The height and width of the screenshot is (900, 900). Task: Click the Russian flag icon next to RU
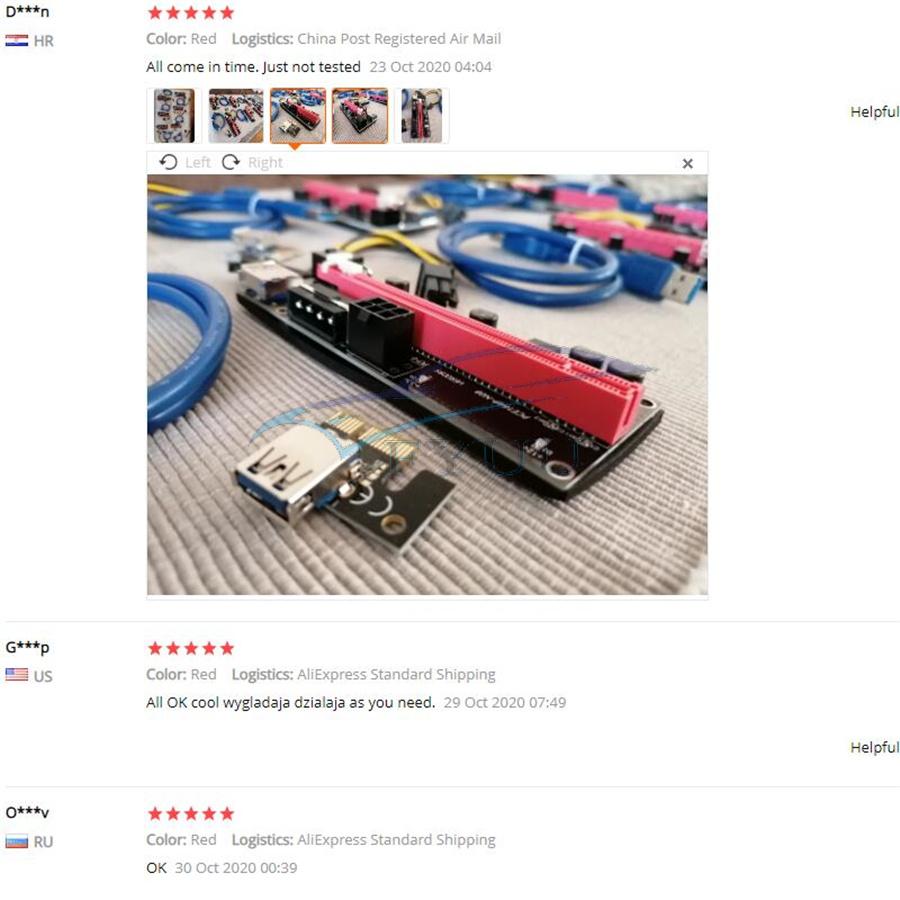point(17,842)
